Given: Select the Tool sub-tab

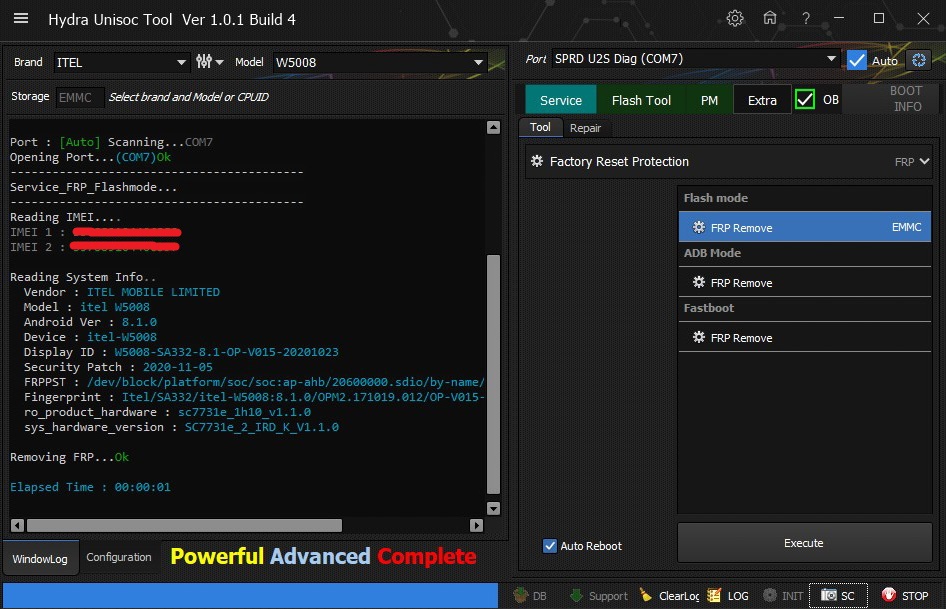Looking at the screenshot, I should pos(540,127).
